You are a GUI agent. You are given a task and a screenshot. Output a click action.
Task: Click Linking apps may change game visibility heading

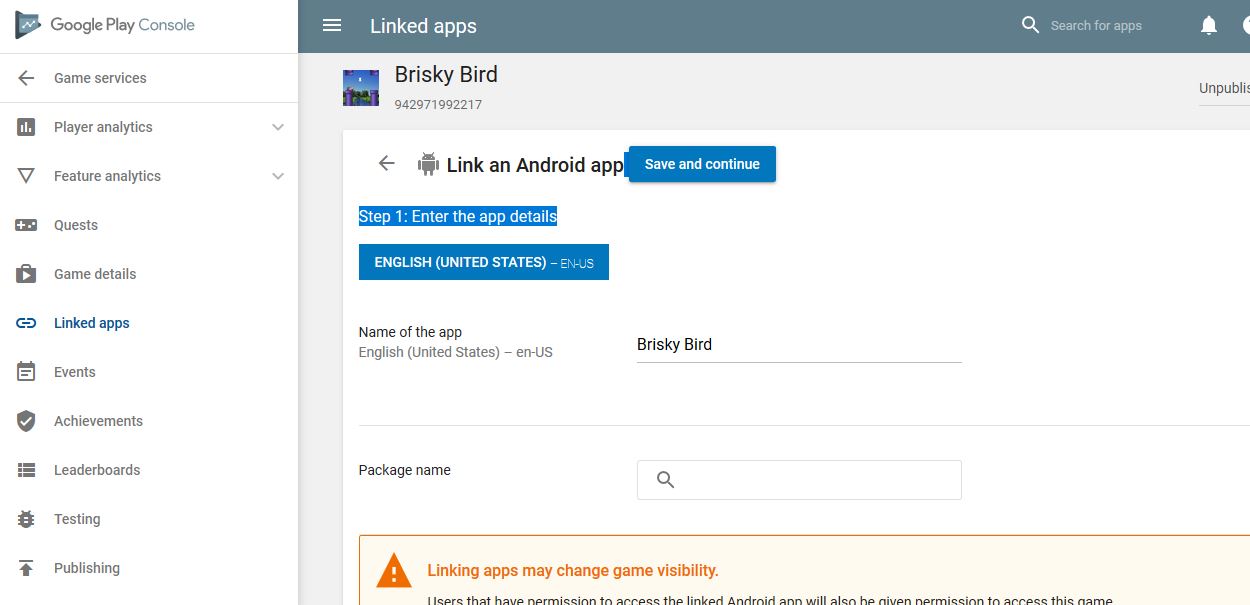point(573,571)
